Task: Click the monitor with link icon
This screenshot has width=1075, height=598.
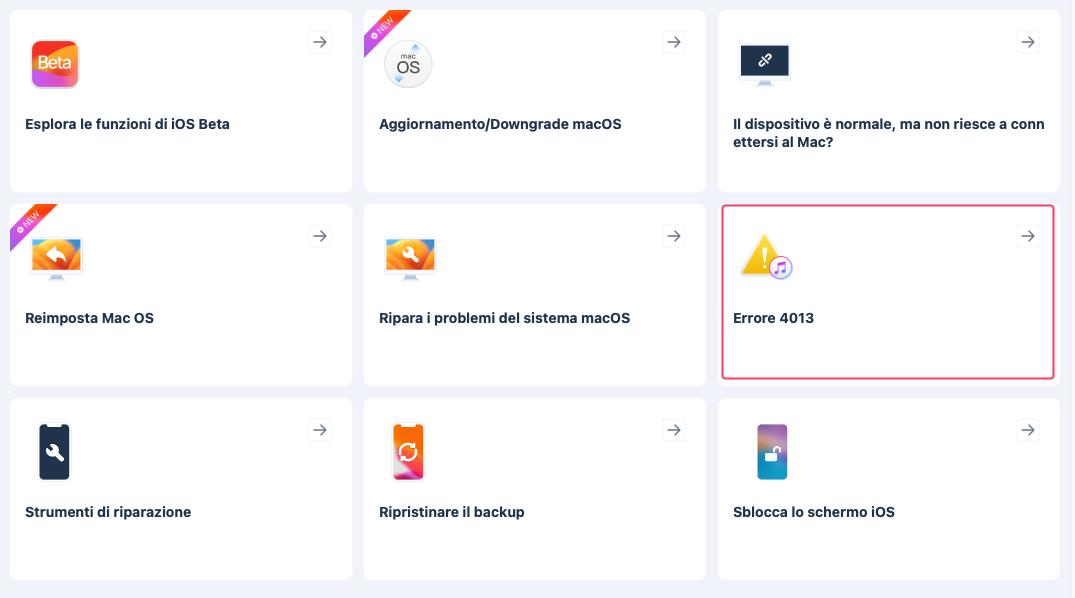Action: pyautogui.click(x=764, y=64)
